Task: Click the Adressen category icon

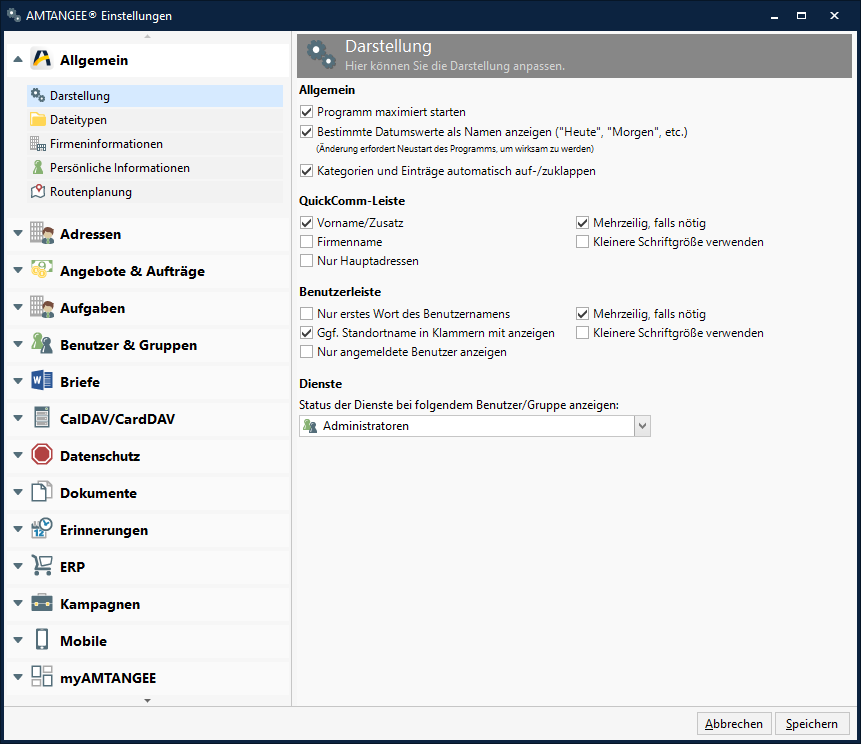Action: [42, 233]
